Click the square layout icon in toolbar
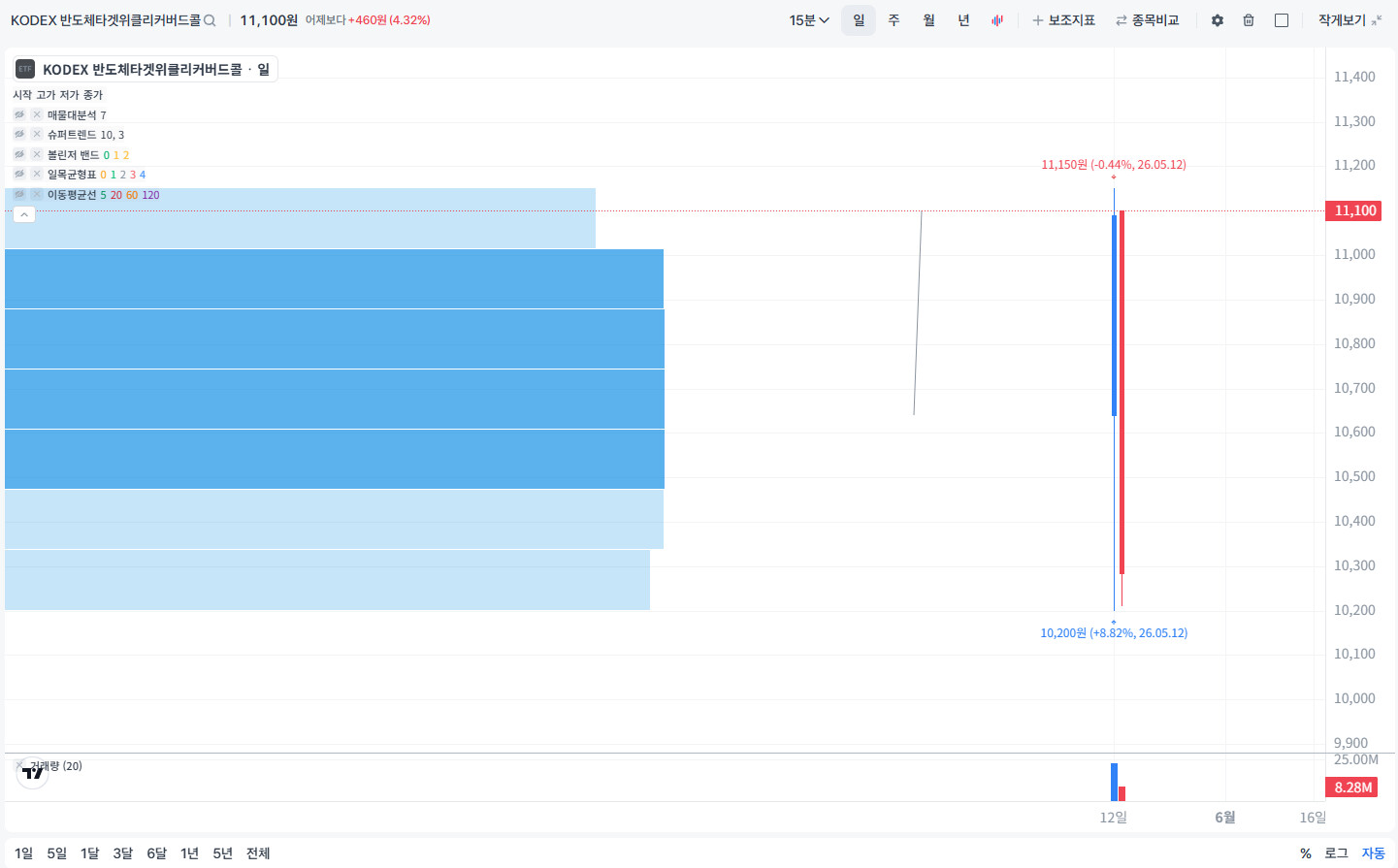 click(1282, 20)
